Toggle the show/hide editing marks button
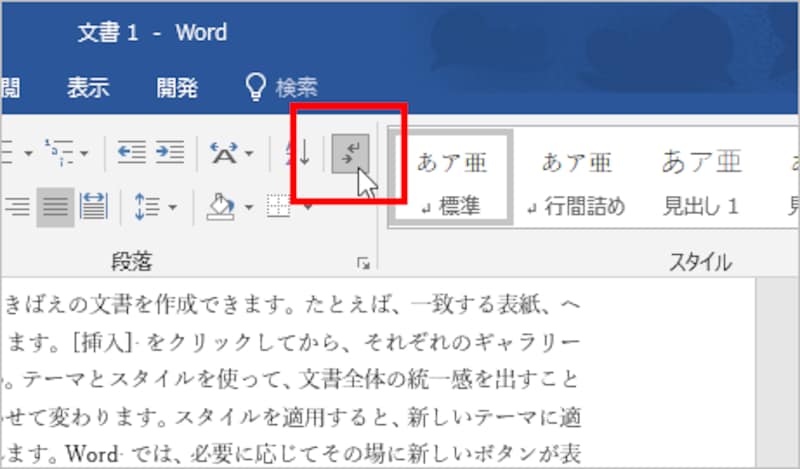800x469 pixels. coord(351,153)
